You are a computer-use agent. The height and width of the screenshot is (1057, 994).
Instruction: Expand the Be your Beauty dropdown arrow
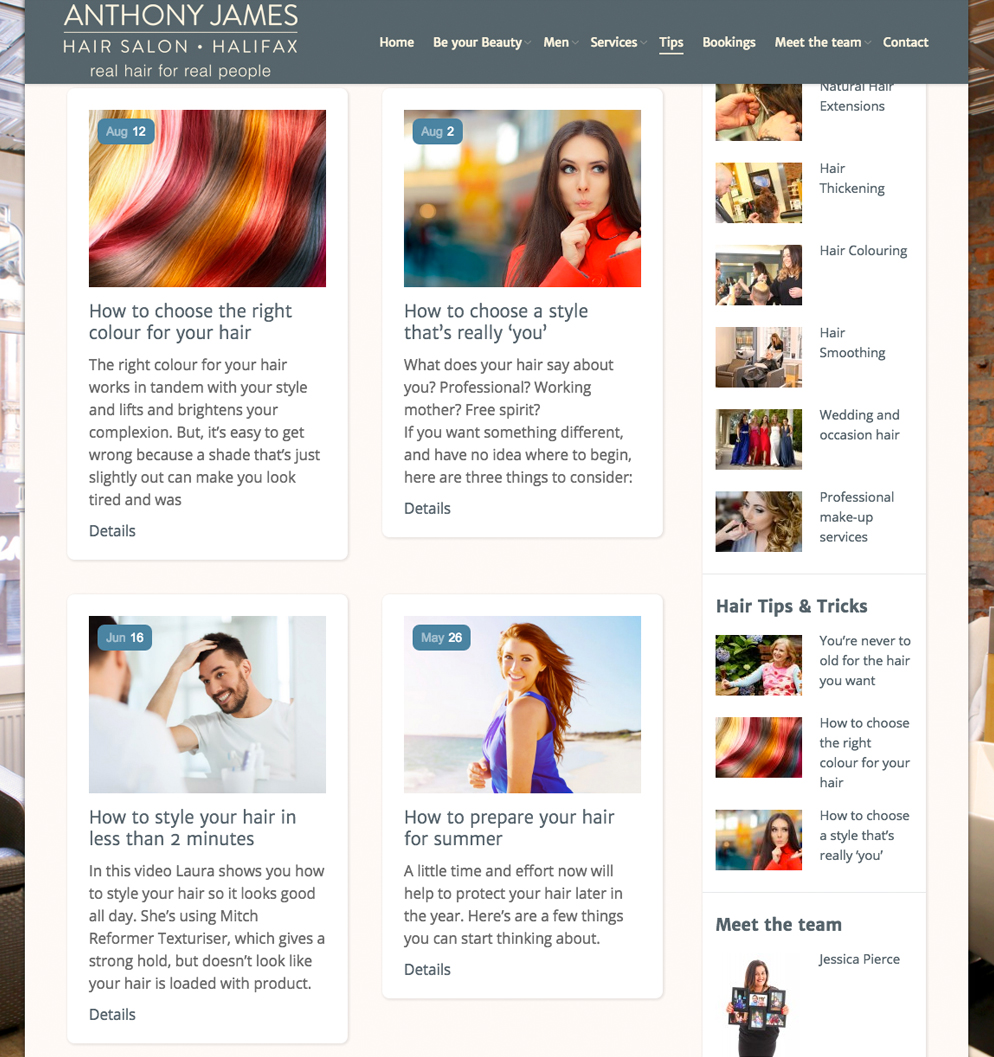coord(528,43)
